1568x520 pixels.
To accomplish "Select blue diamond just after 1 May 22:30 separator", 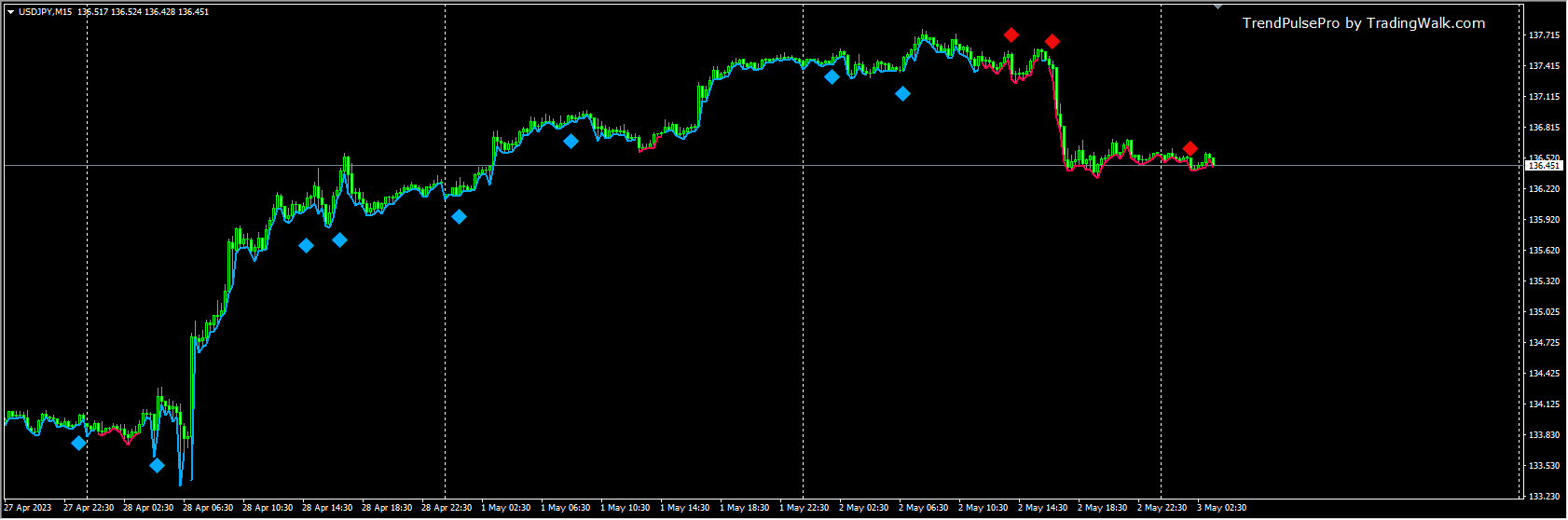I will (x=832, y=76).
